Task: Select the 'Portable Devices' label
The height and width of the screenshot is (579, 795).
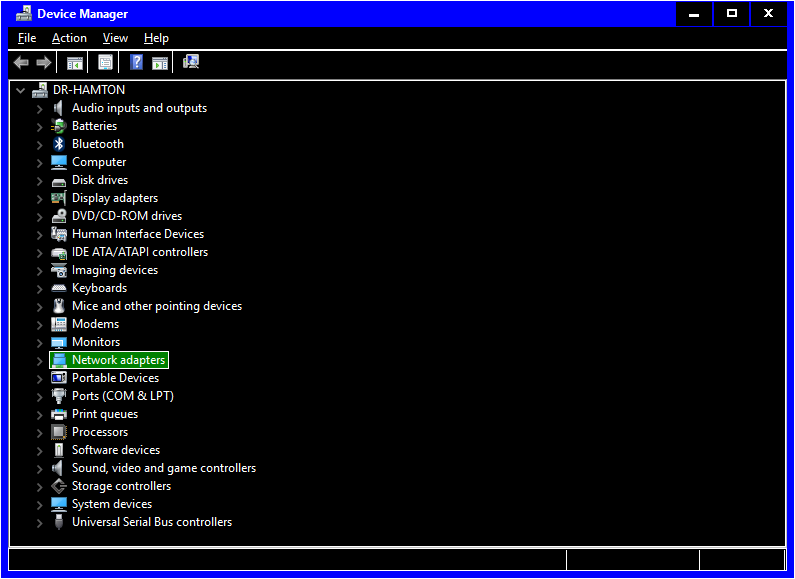Action: pos(115,378)
